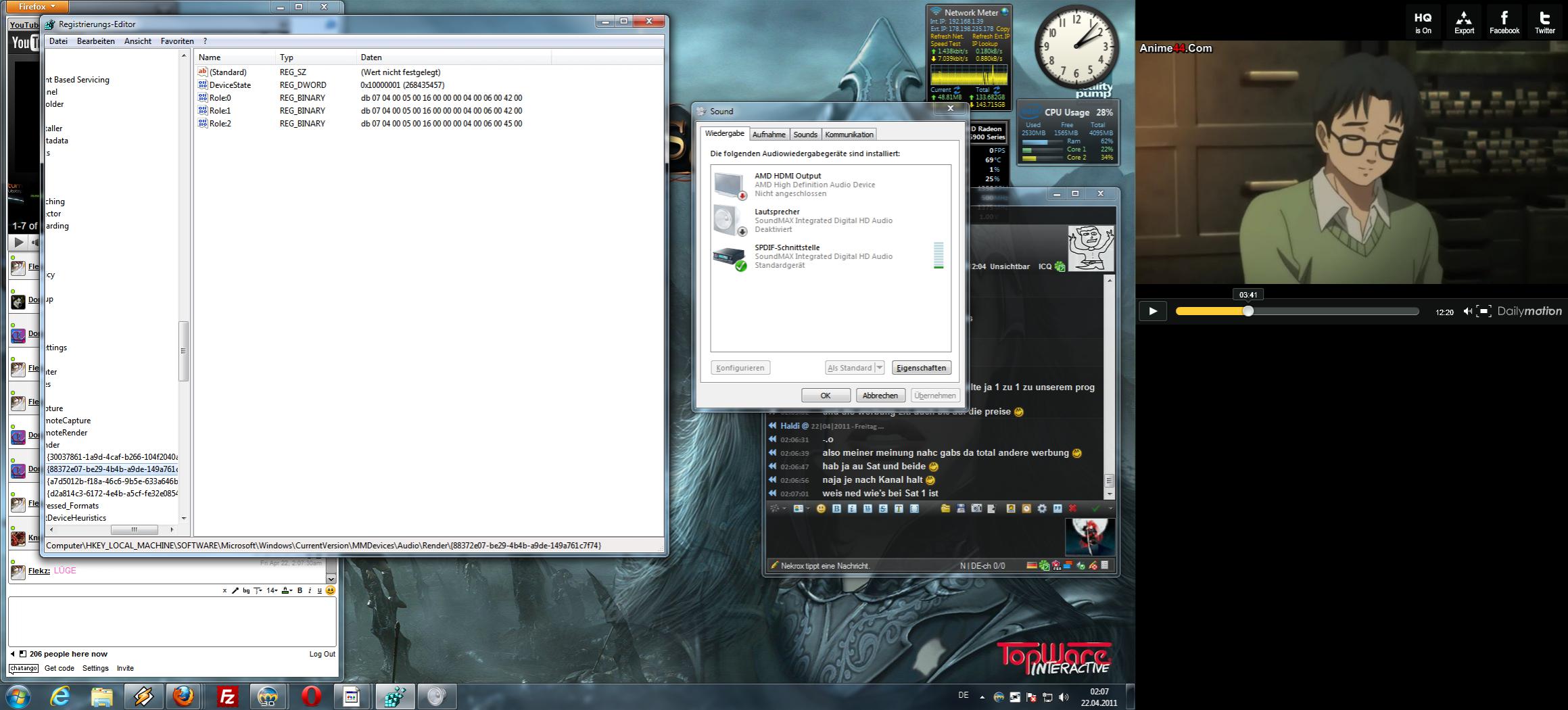Click the yellow folder icon in ICQ toolbar
Screen dimensions: 1568x710
pyautogui.click(x=945, y=508)
